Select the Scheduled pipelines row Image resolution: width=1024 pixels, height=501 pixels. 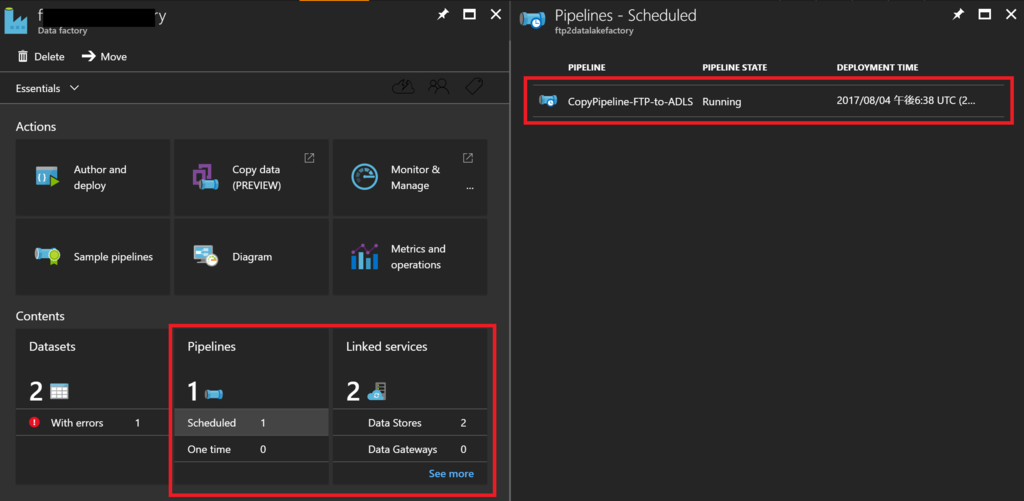click(x=251, y=423)
